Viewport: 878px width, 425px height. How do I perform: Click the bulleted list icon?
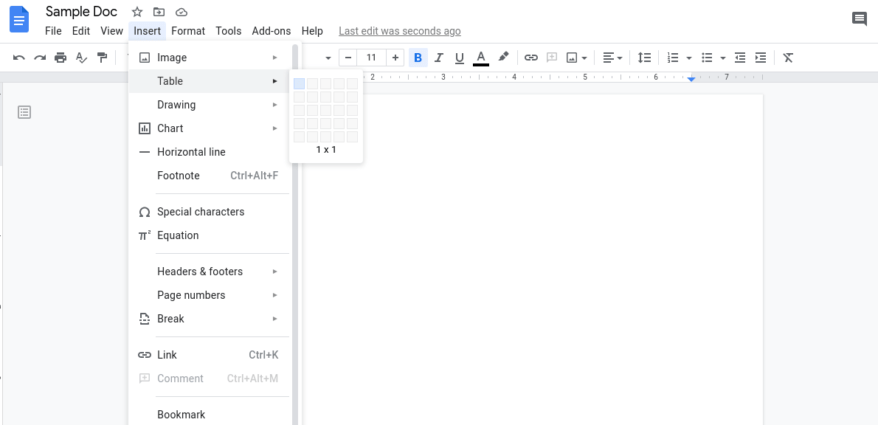click(x=707, y=57)
